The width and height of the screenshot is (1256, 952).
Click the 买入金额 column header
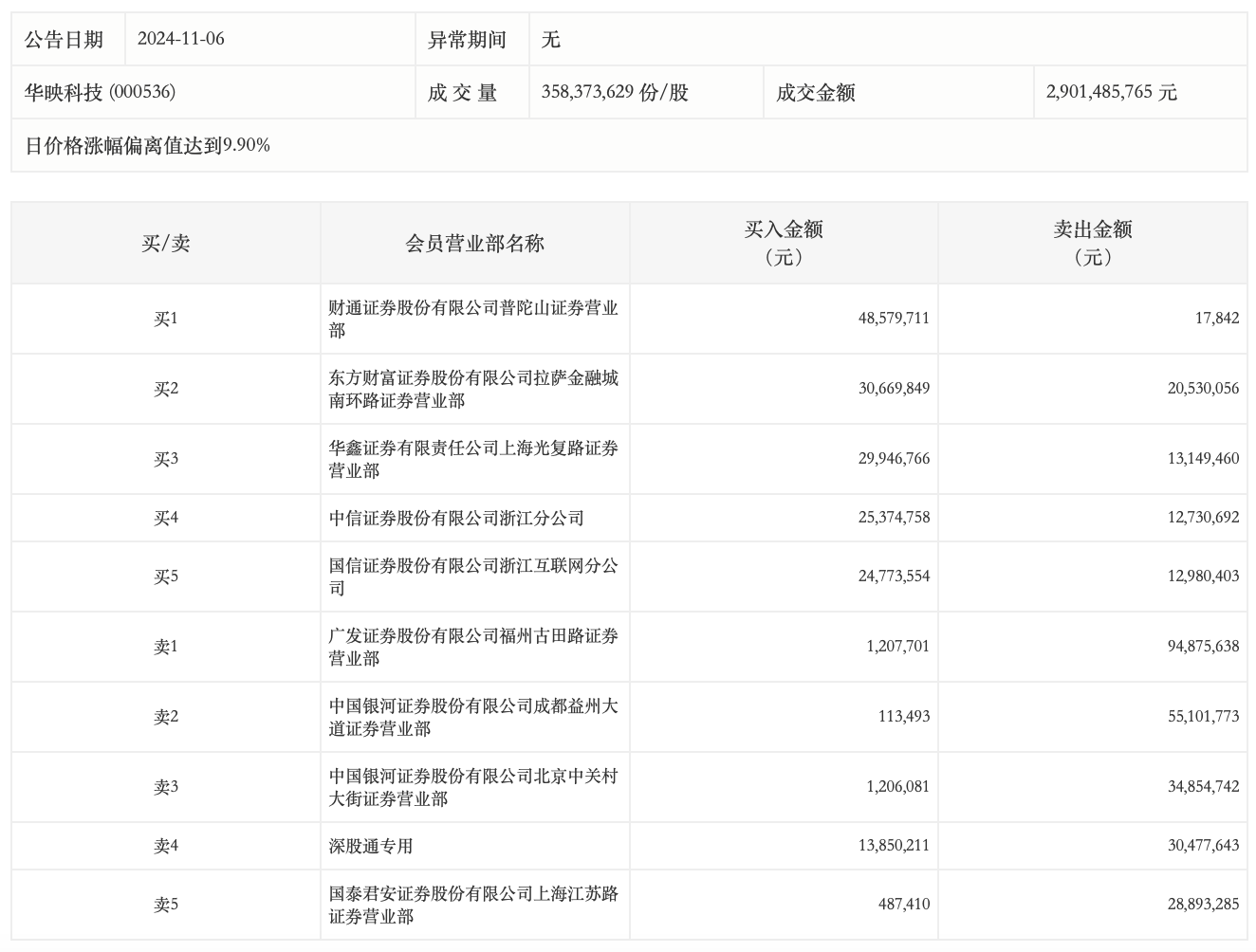pos(783,243)
